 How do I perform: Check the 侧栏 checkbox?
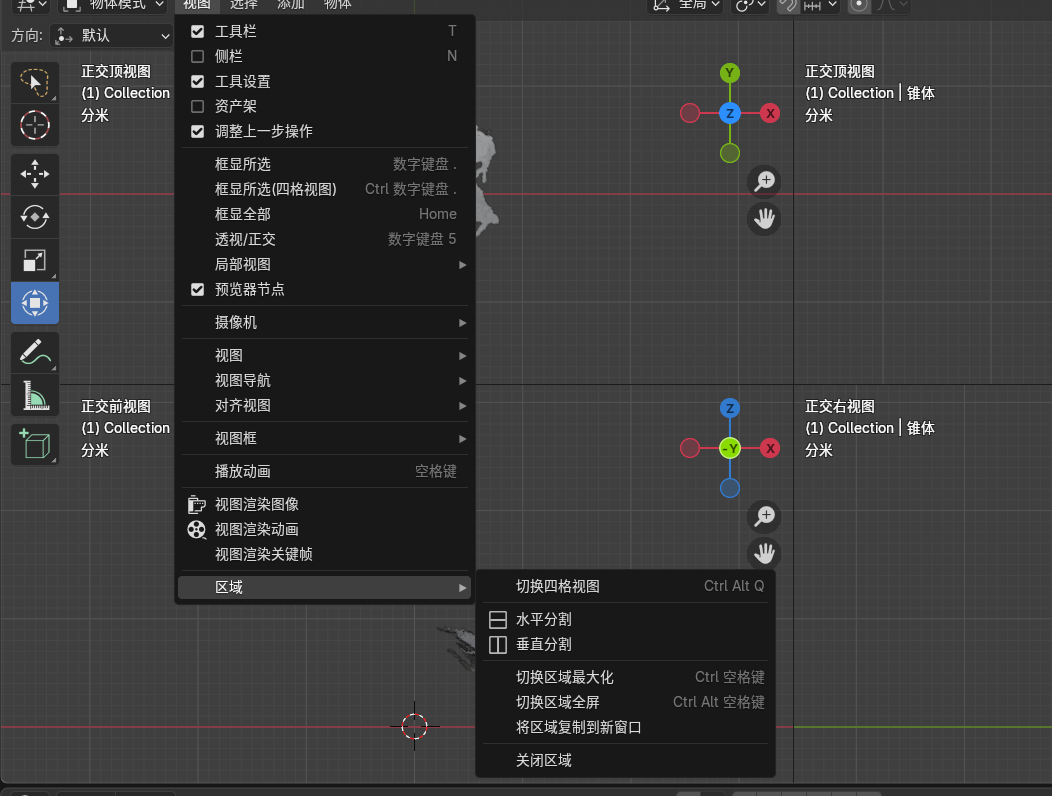197,56
